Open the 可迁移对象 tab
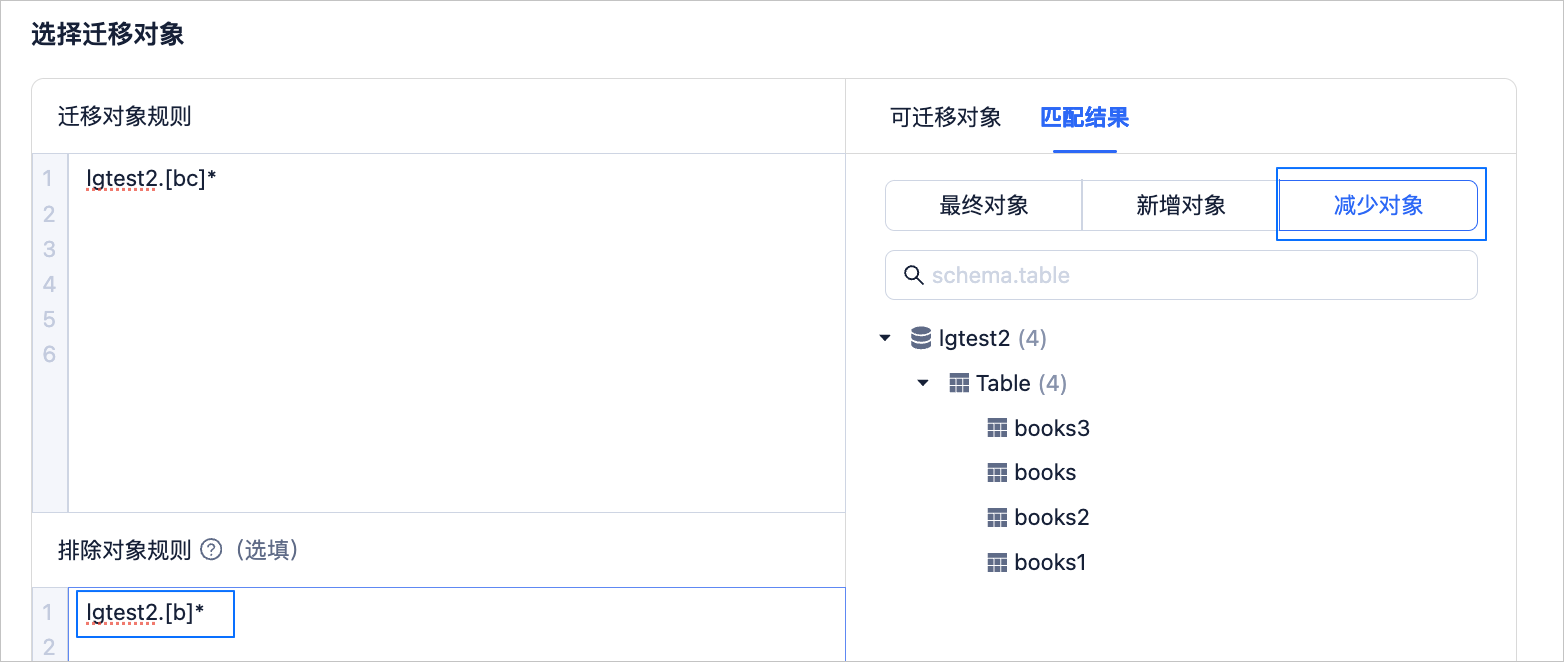Screen dimensions: 1564x662 [945, 117]
